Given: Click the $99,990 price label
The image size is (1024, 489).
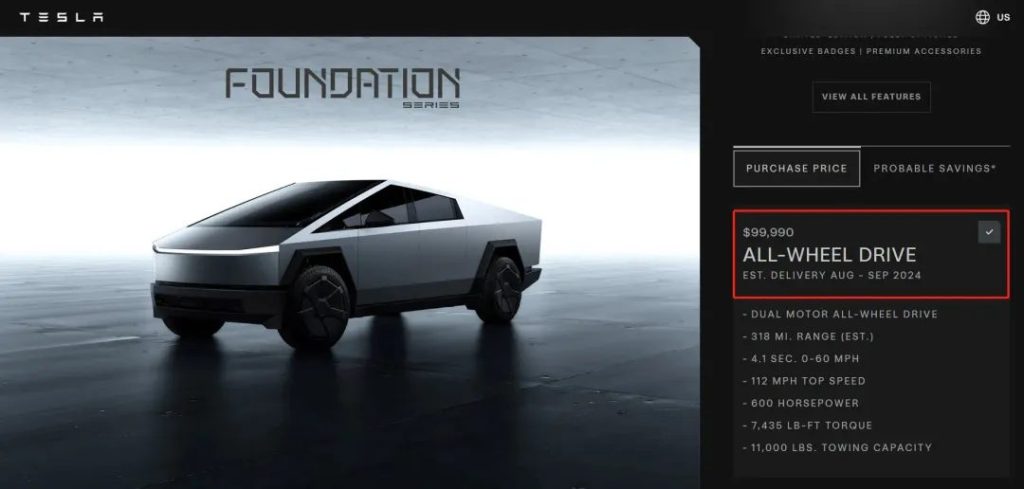Looking at the screenshot, I should [768, 232].
